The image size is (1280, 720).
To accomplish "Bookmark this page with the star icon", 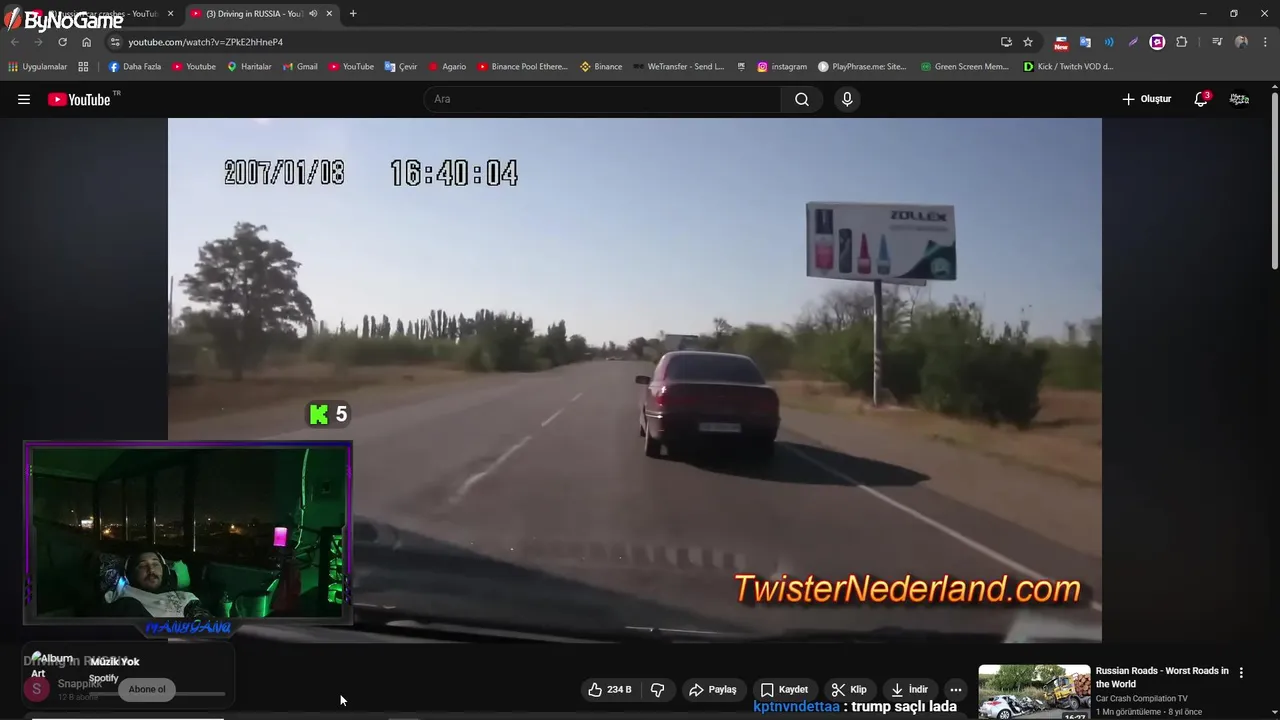I will [1027, 42].
